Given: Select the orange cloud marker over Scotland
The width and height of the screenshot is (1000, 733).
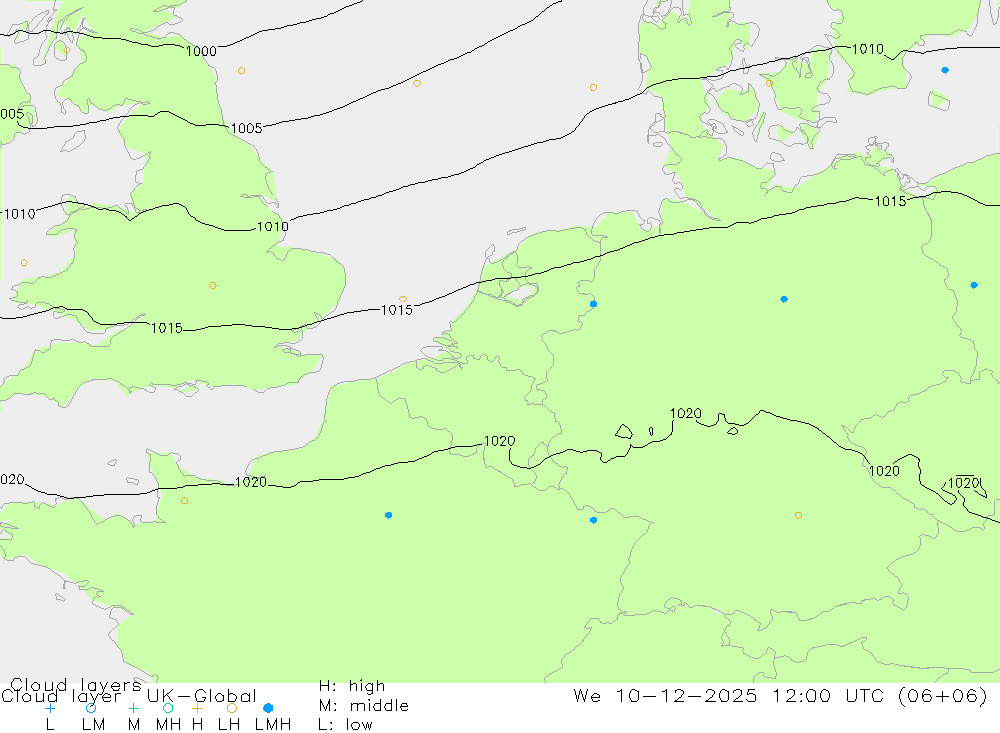Looking at the screenshot, I should pos(67,50).
